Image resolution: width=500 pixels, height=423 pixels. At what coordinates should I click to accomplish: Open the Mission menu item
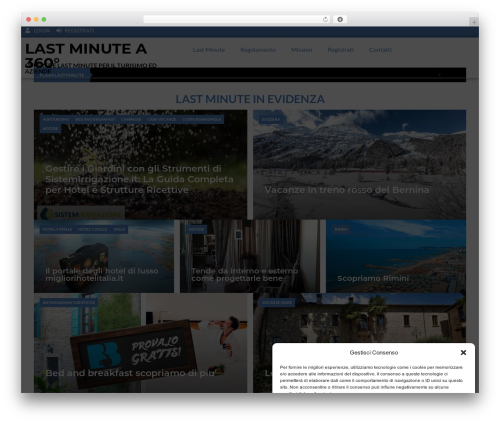click(302, 50)
